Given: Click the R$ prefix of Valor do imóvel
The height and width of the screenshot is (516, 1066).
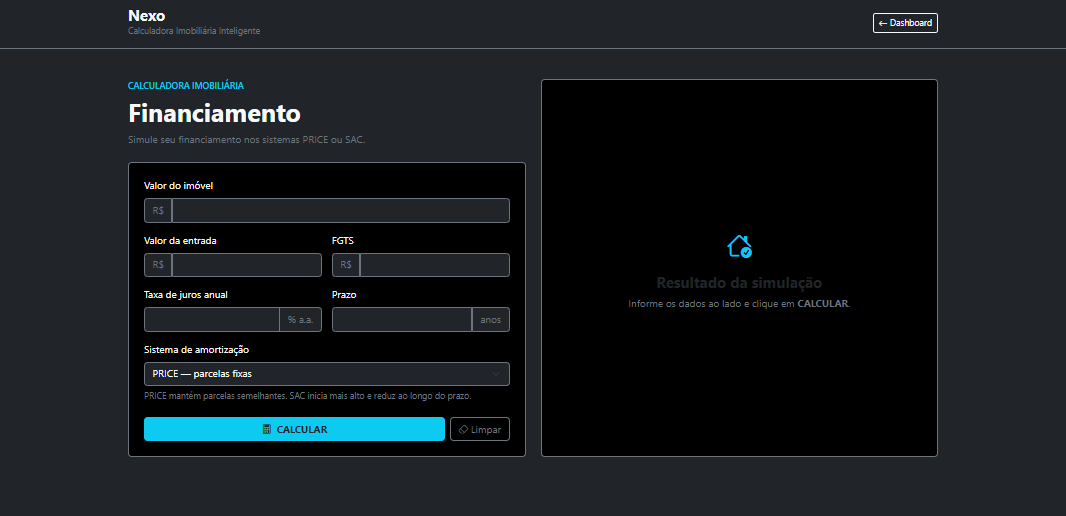Looking at the screenshot, I should coord(158,211).
